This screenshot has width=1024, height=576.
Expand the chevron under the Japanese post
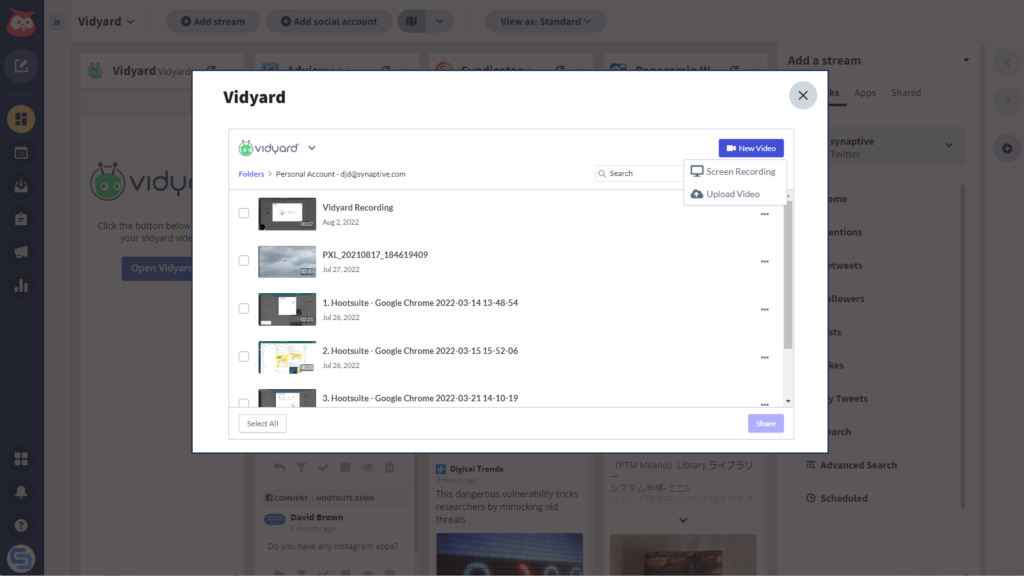tap(683, 520)
